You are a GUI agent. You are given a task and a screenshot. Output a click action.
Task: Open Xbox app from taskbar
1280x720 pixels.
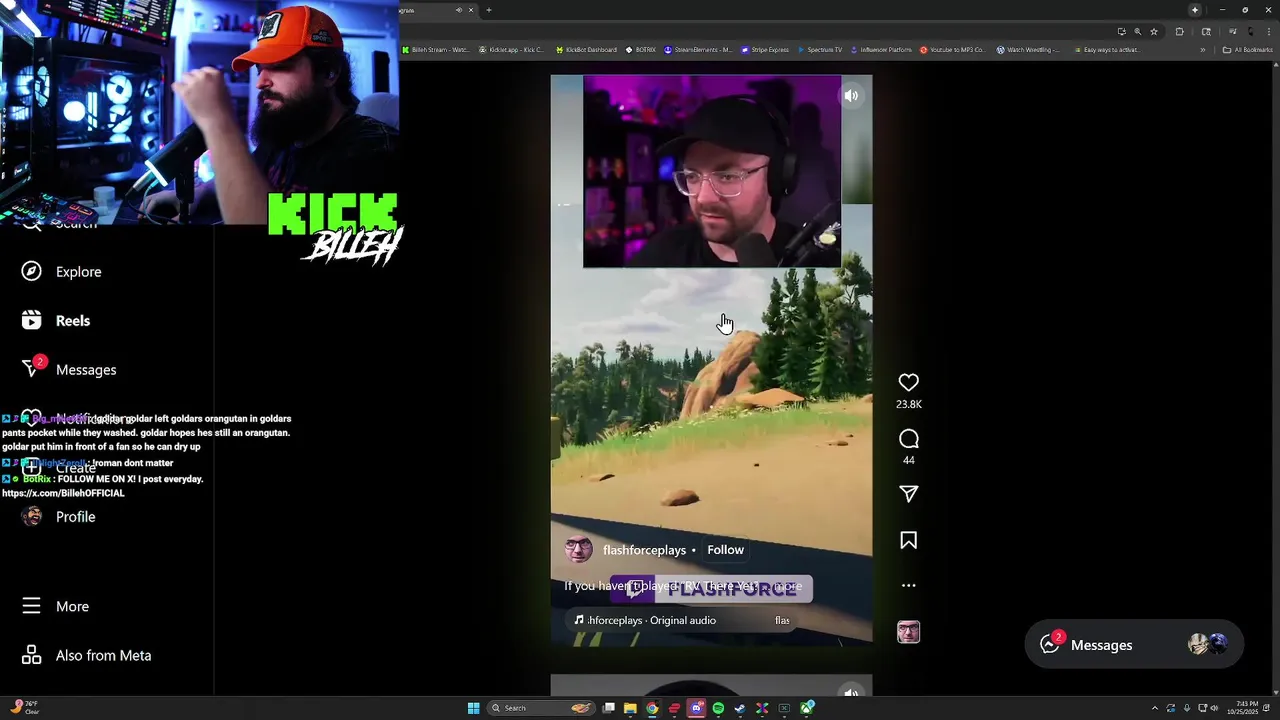click(x=807, y=708)
